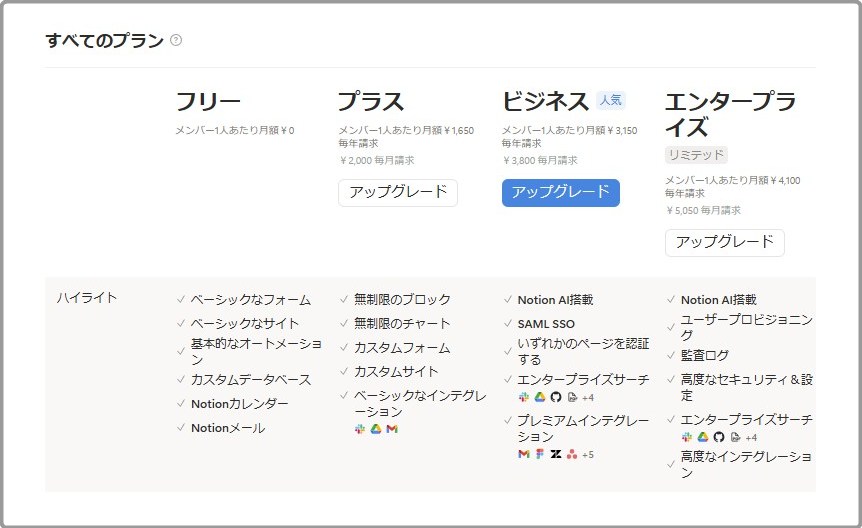Upgrade to the プラス plan
This screenshot has width=862, height=528.
click(x=397, y=192)
